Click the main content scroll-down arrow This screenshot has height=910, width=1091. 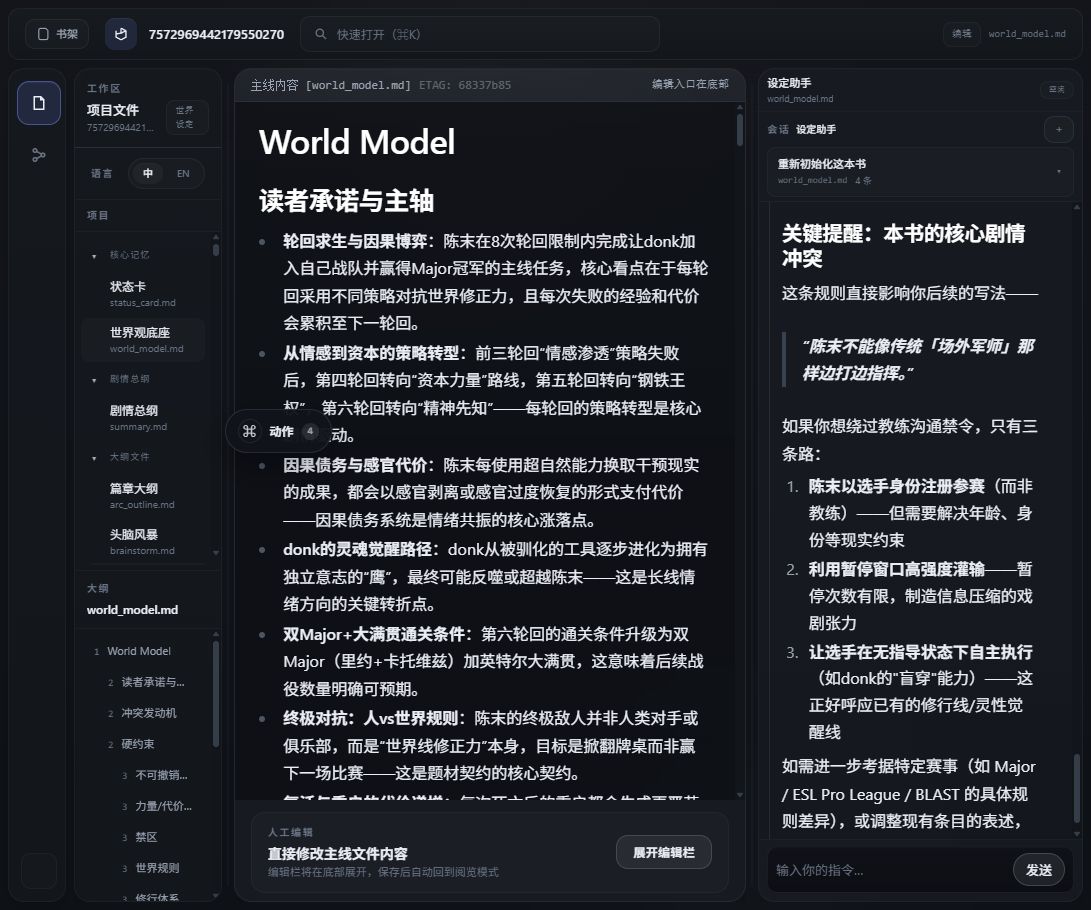click(740, 795)
